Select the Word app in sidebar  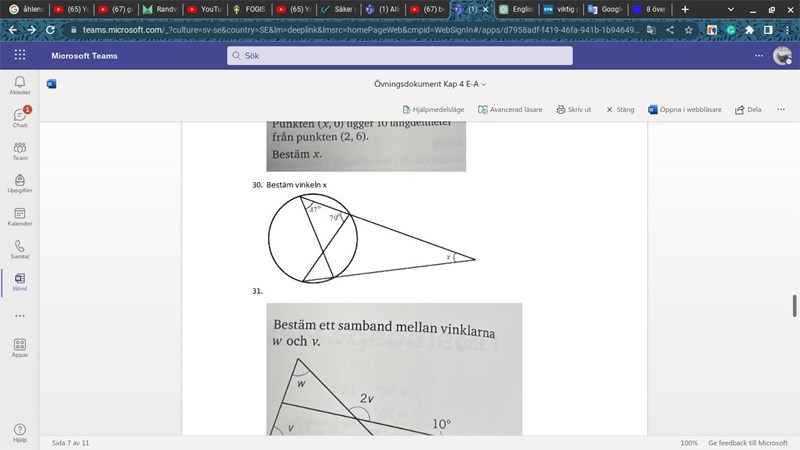20,281
